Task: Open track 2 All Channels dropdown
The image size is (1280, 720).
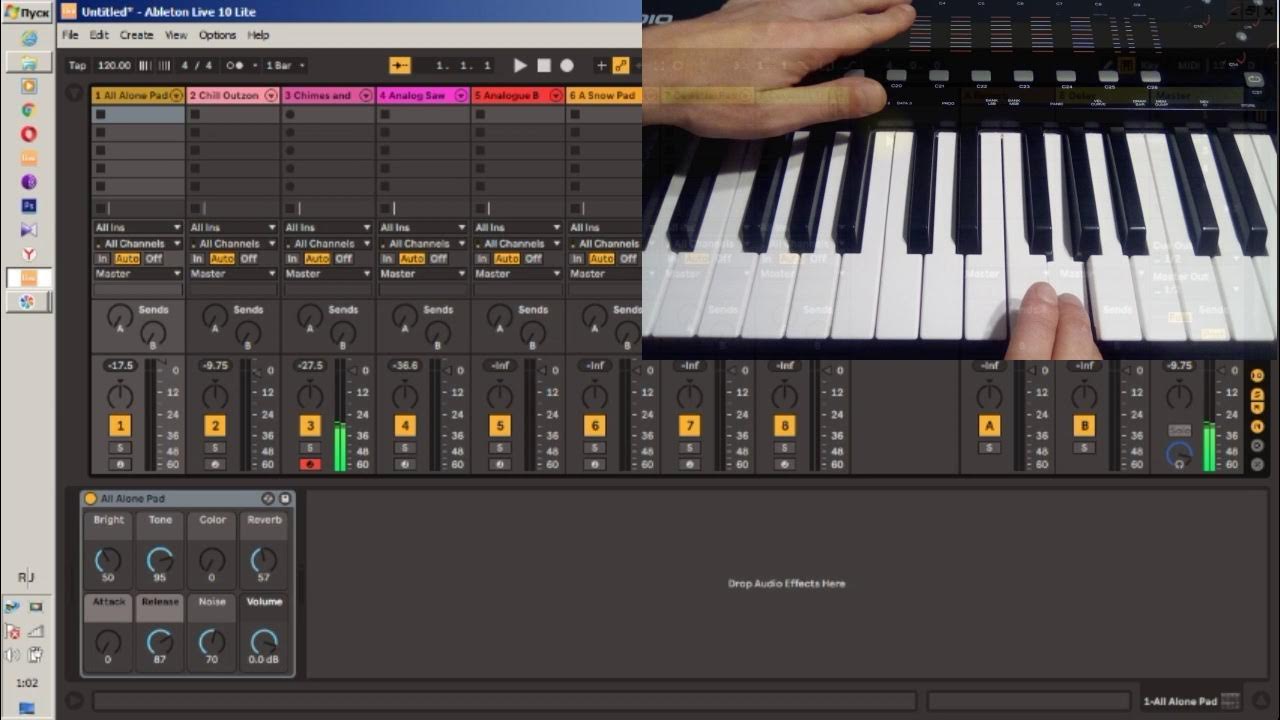Action: pyautogui.click(x=232, y=244)
